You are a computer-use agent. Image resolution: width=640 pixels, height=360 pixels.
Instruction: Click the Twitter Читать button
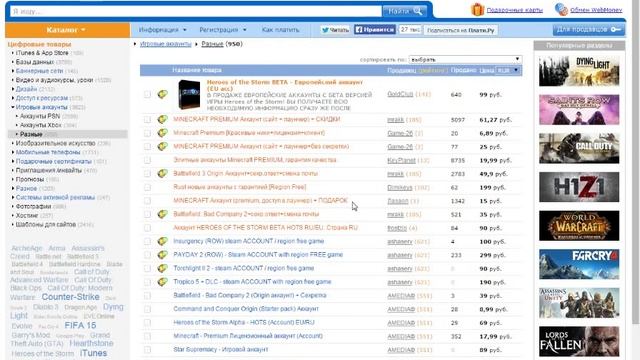click(x=335, y=30)
